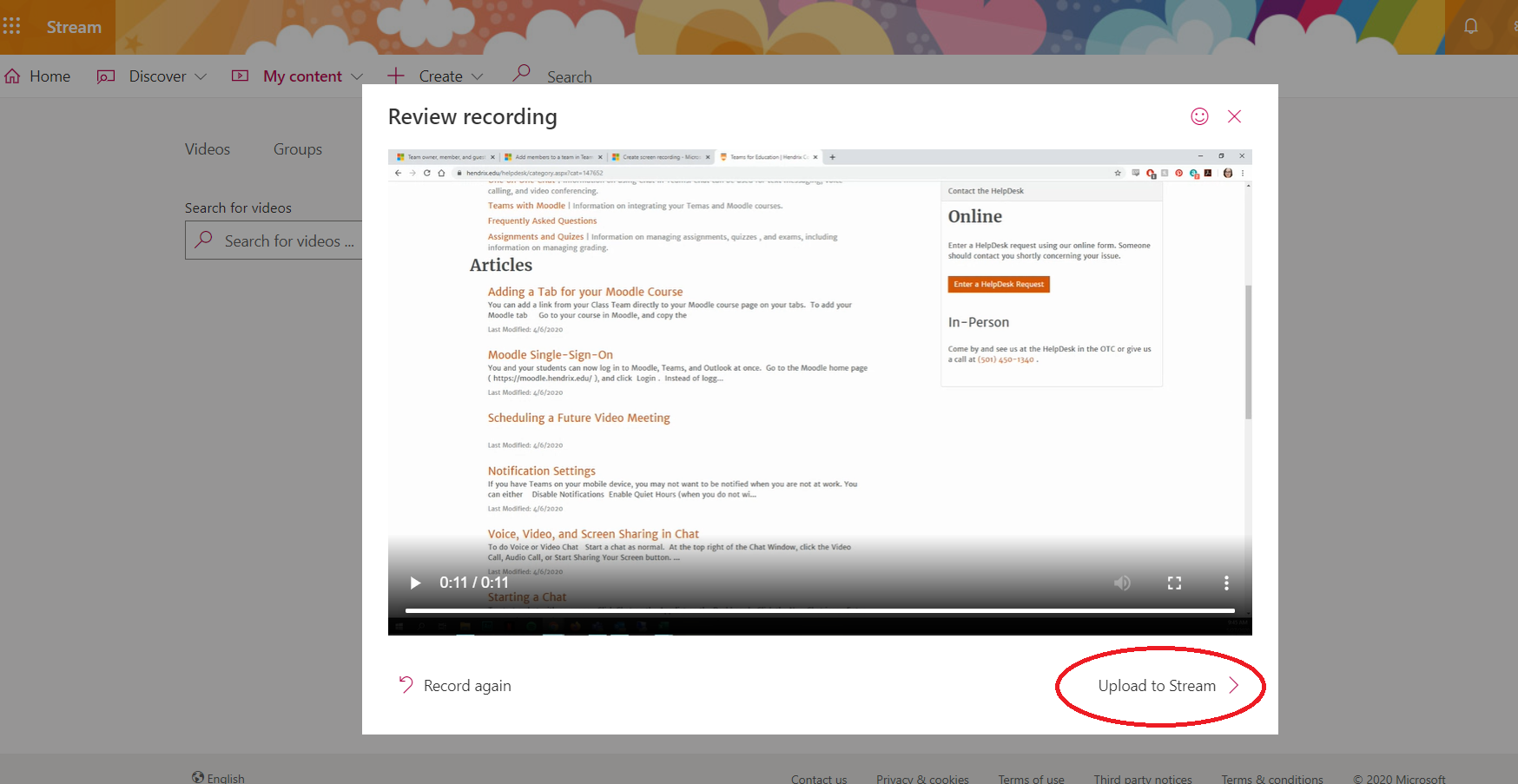Open the app launcher waffle icon
Image resolution: width=1518 pixels, height=784 pixels.
pyautogui.click(x=11, y=26)
